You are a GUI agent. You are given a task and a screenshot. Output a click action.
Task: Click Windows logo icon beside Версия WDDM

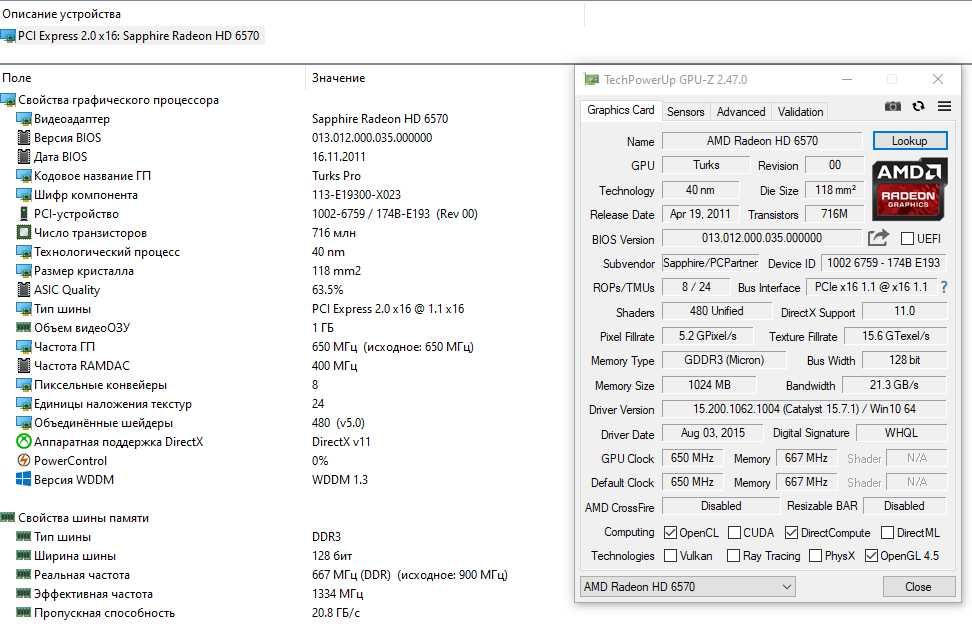pos(24,479)
